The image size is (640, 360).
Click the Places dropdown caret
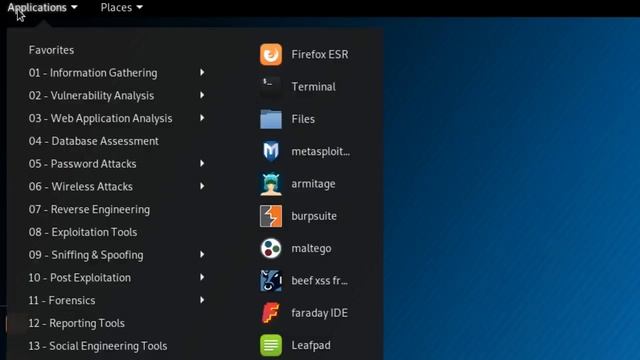(x=140, y=7)
